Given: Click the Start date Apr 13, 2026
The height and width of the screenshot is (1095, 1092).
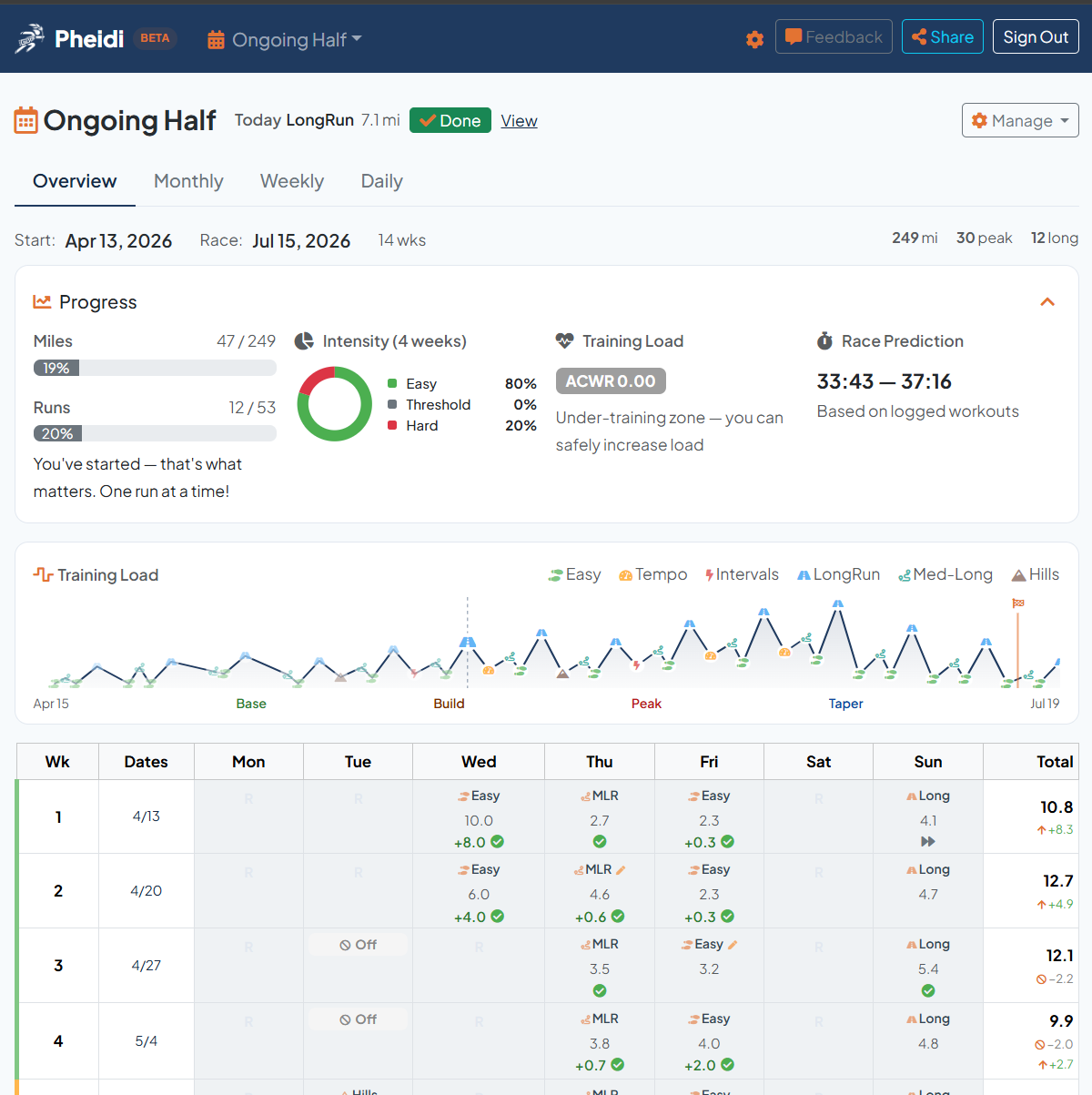Looking at the screenshot, I should coord(118,240).
